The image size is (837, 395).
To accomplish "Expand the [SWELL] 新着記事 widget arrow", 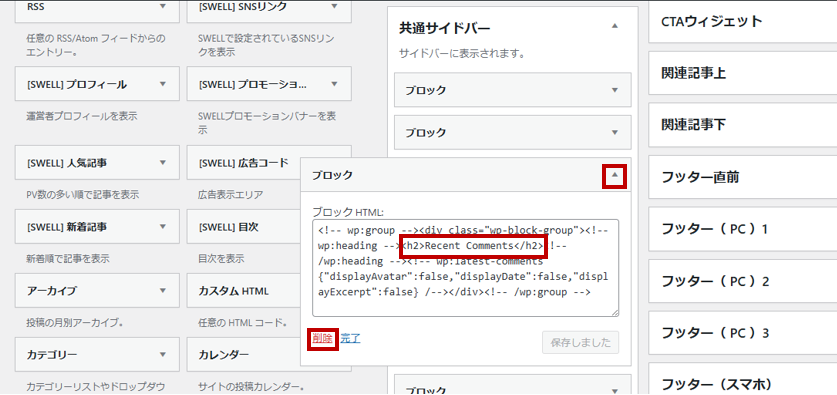I will tap(162, 226).
